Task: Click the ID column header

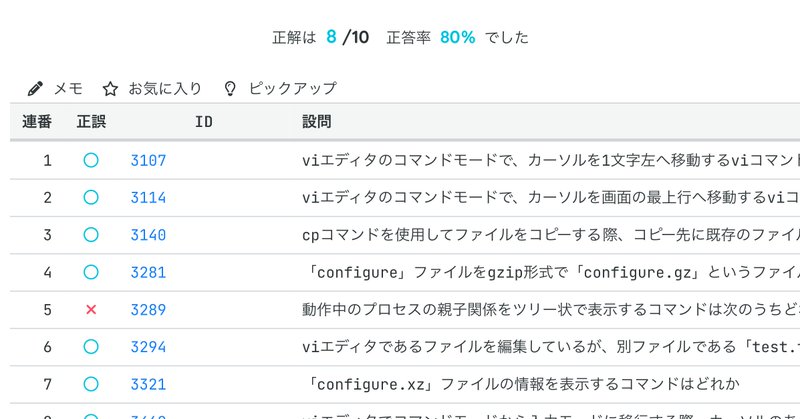Action: click(x=203, y=123)
